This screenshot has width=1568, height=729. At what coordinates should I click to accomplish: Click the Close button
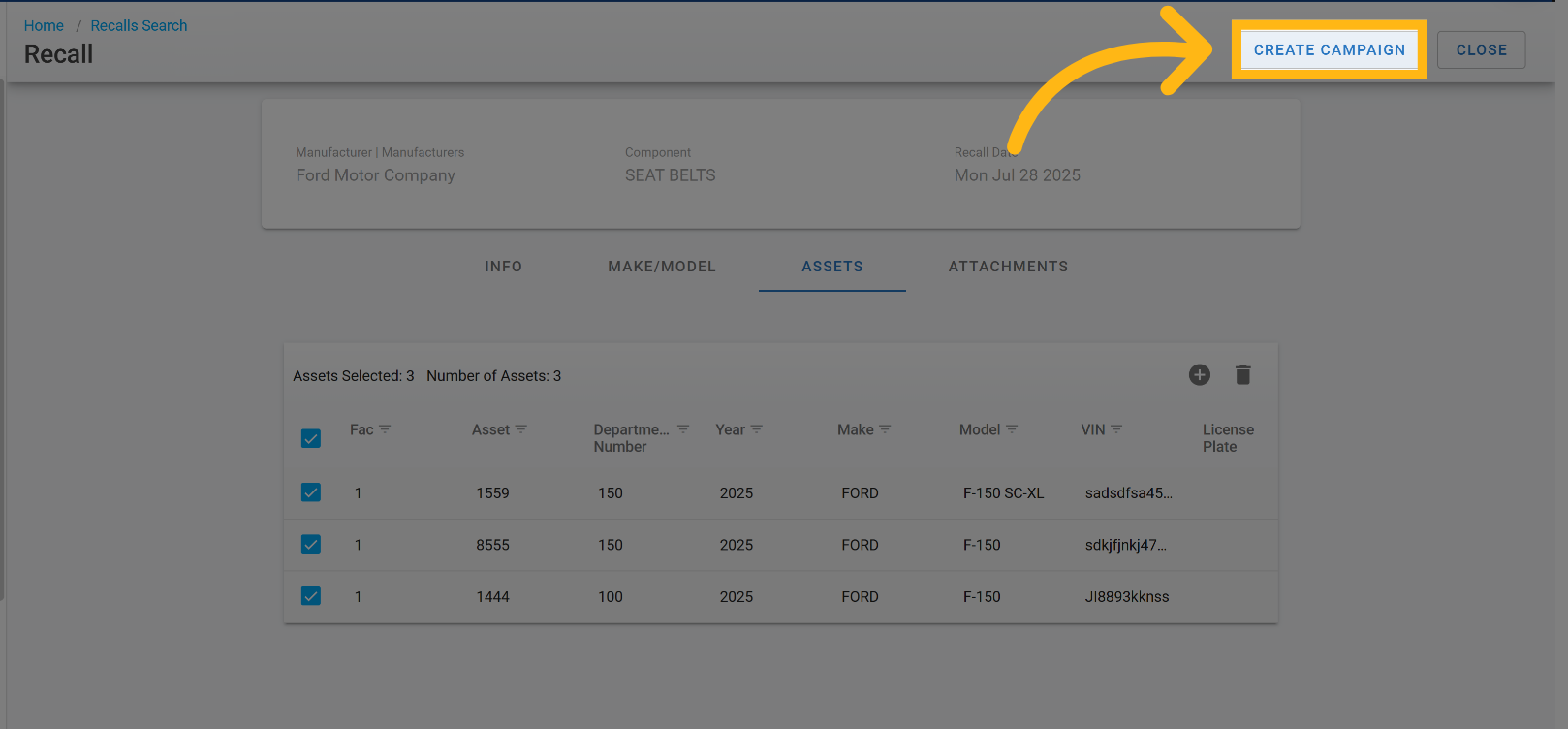point(1481,50)
